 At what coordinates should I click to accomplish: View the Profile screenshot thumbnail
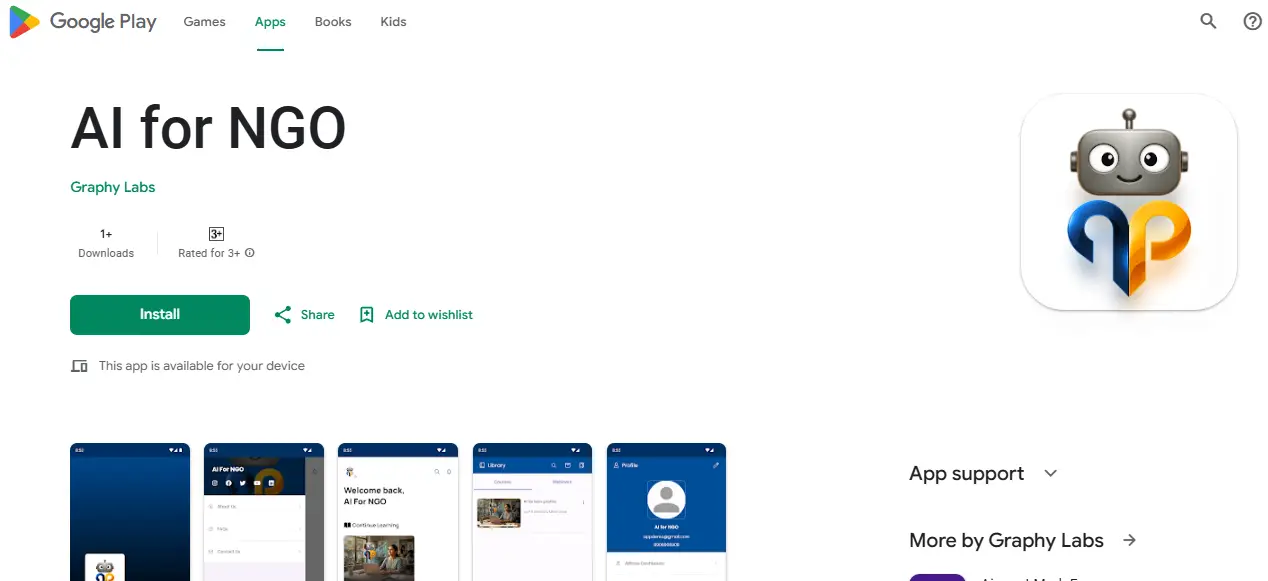coord(666,512)
